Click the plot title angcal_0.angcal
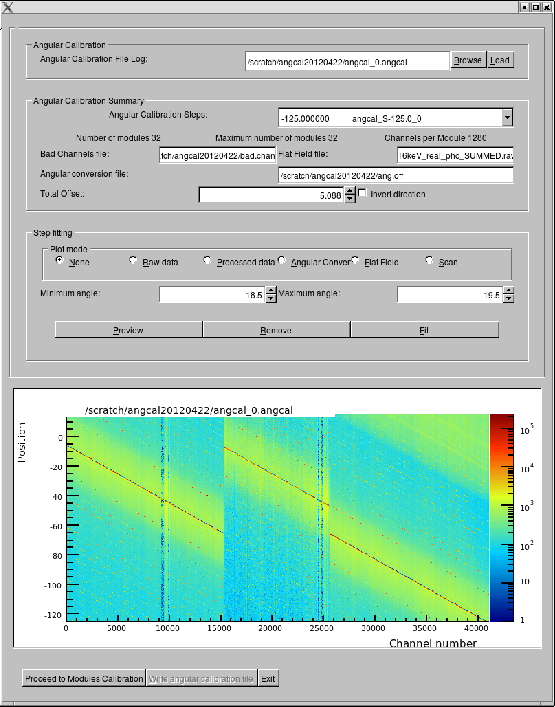Image resolution: width=555 pixels, height=707 pixels. click(x=189, y=410)
